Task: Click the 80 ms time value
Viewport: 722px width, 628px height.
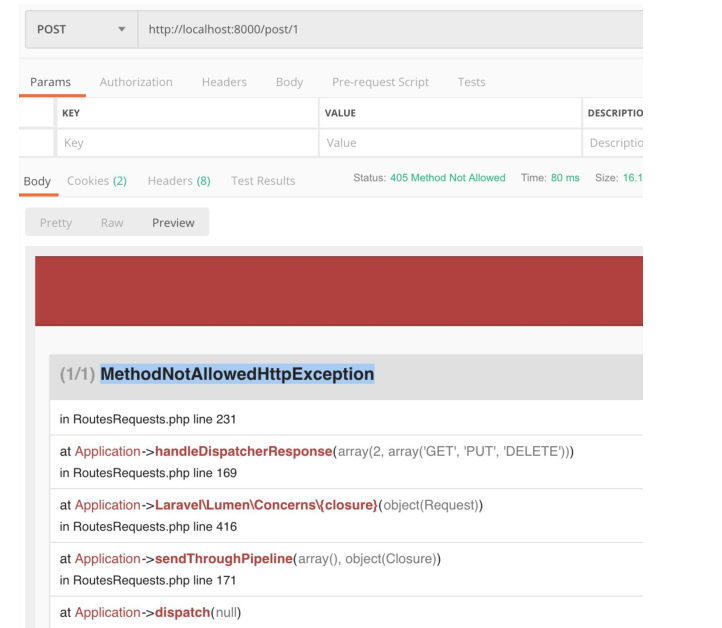Action: (x=565, y=178)
